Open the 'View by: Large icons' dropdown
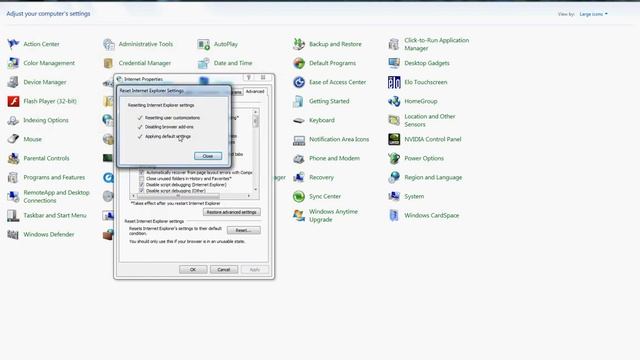Screen dimensions: 640x360 (593, 14)
